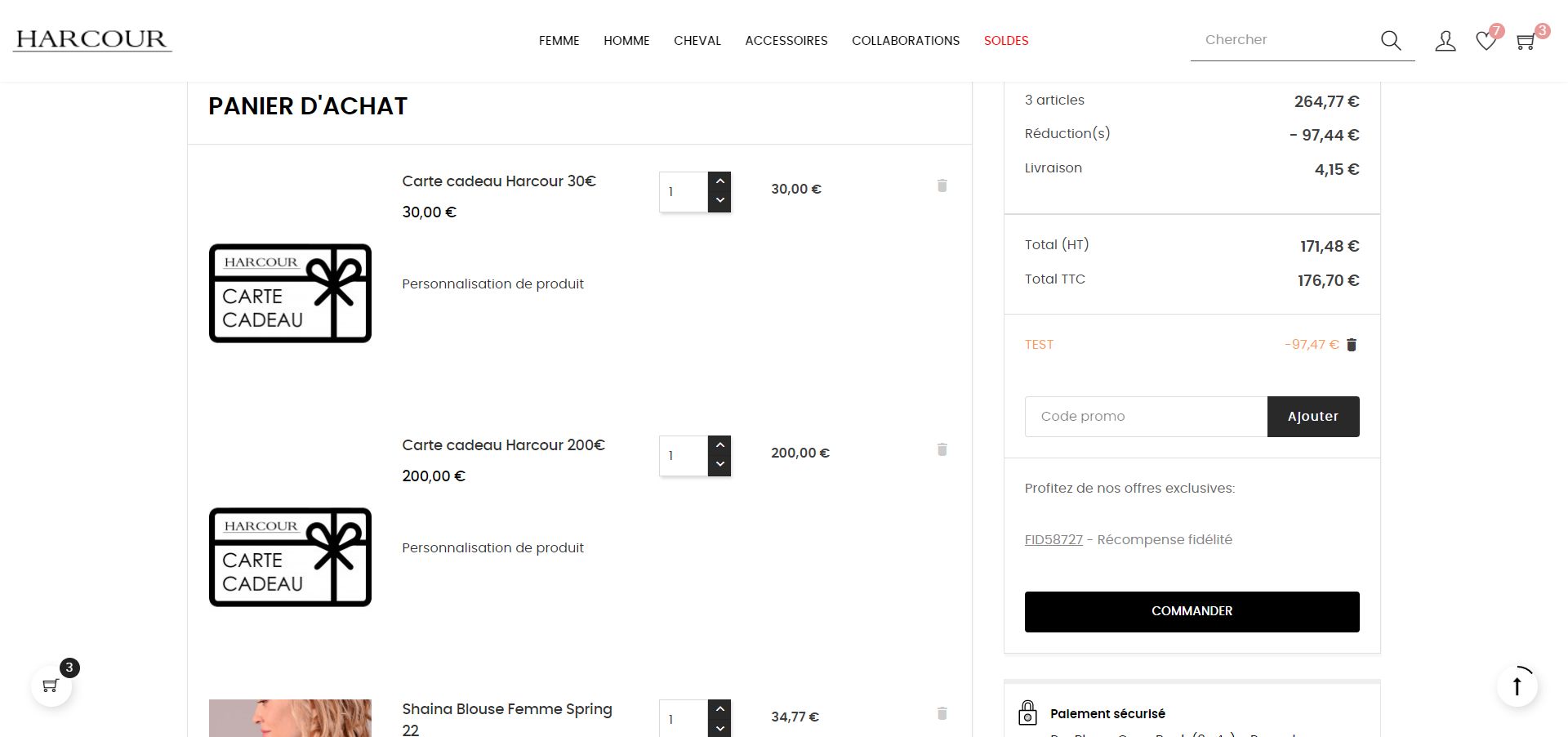Increase quantity of Shaina Blouse
The height and width of the screenshot is (737, 1568).
coord(719,709)
